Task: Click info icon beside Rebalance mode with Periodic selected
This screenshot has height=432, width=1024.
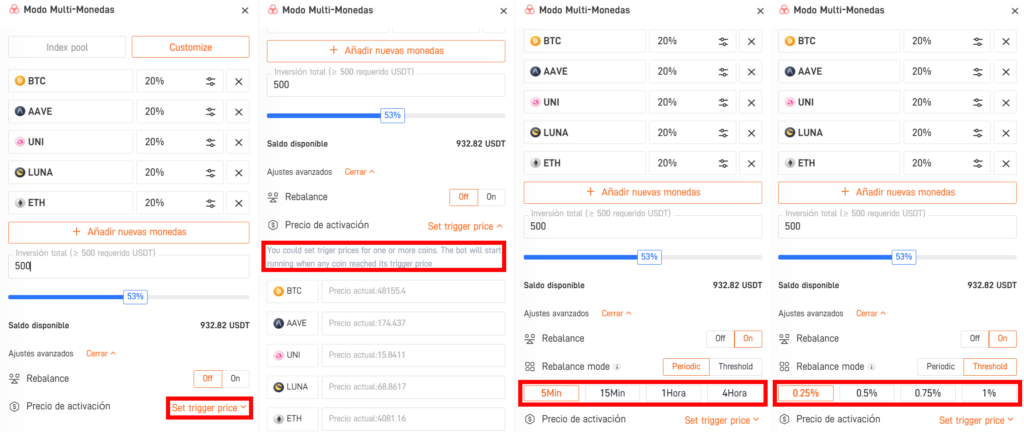Action: [617, 367]
